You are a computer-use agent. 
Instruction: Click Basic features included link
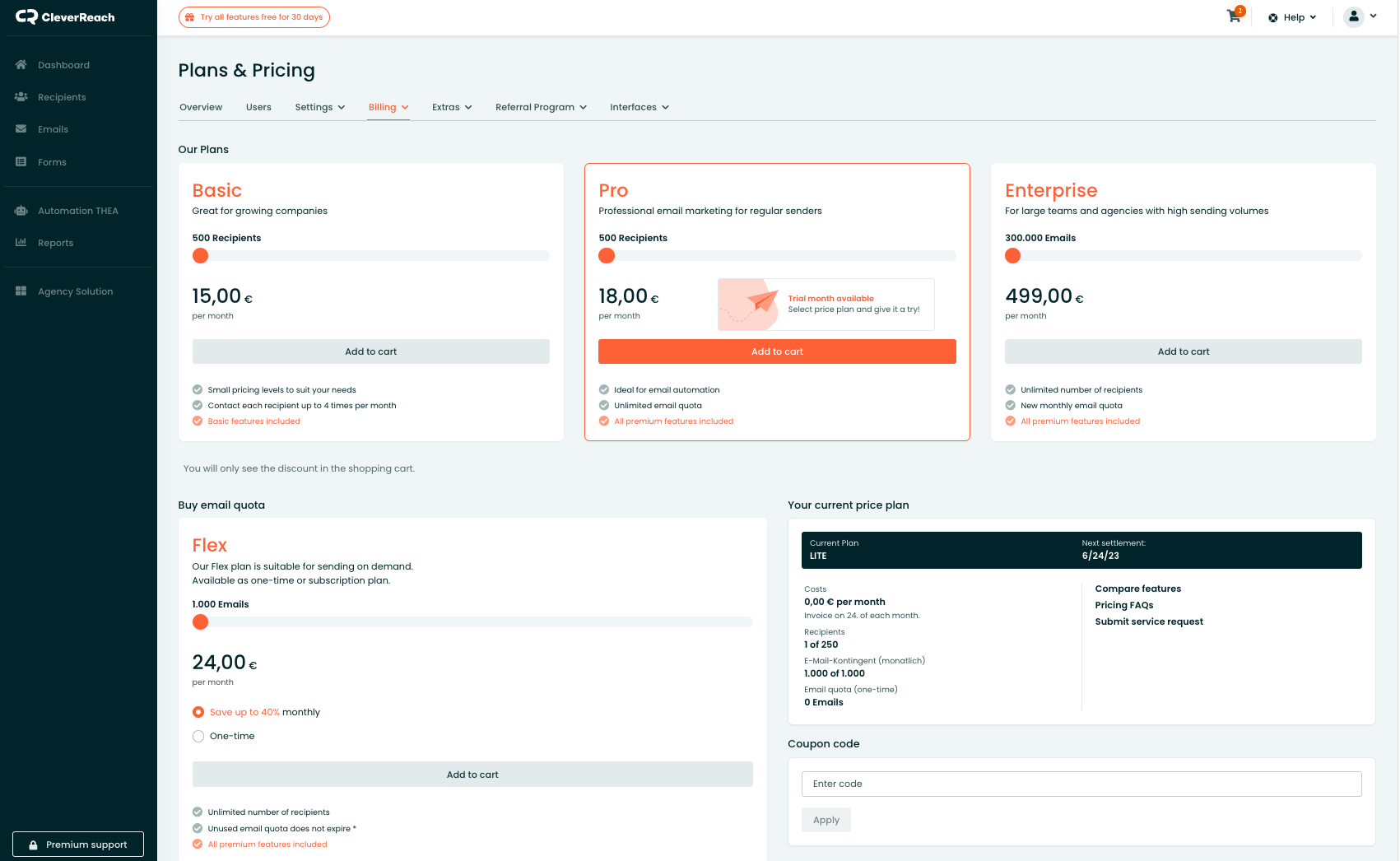coord(253,421)
